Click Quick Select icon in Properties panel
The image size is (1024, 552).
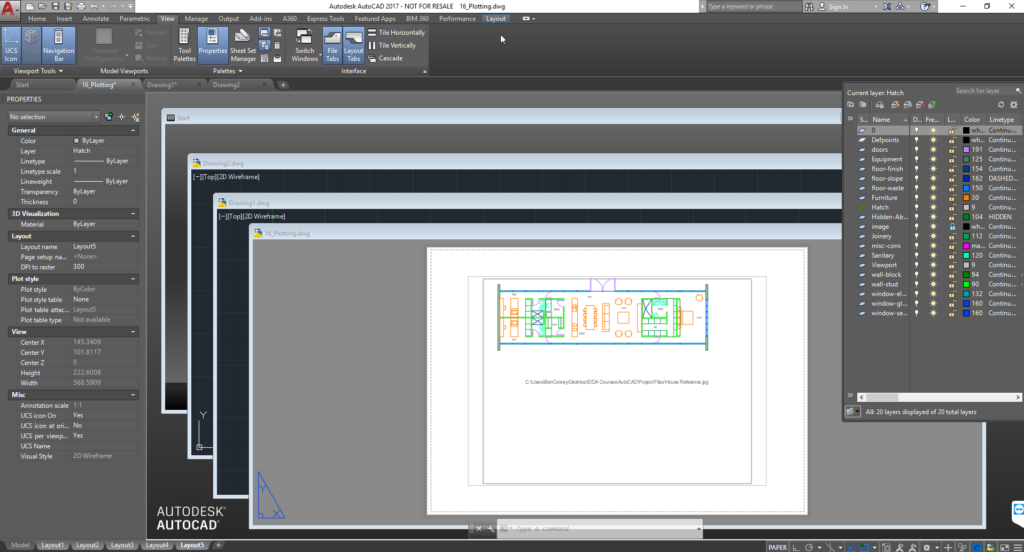click(x=135, y=117)
